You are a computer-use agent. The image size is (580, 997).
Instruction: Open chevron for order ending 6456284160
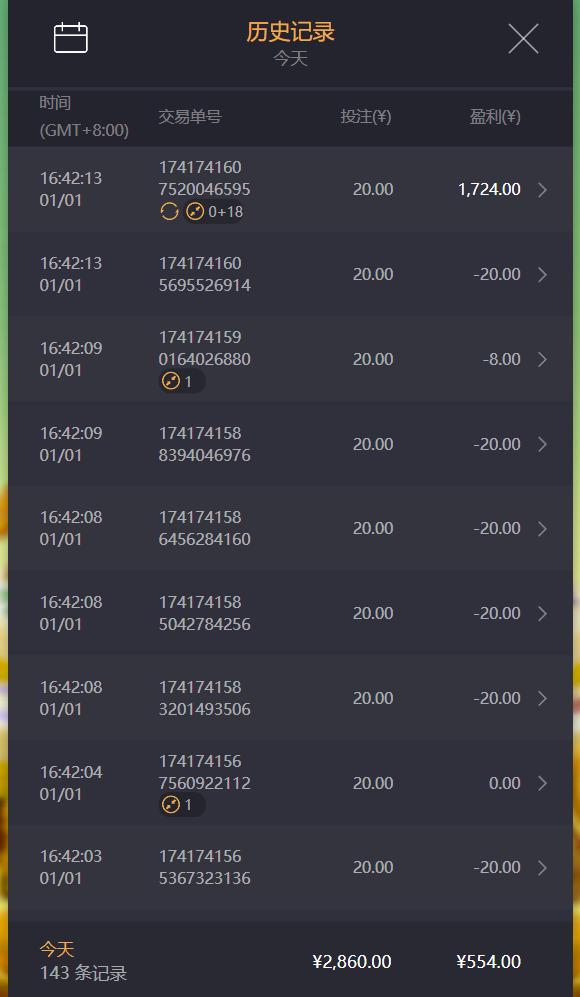click(x=542, y=528)
